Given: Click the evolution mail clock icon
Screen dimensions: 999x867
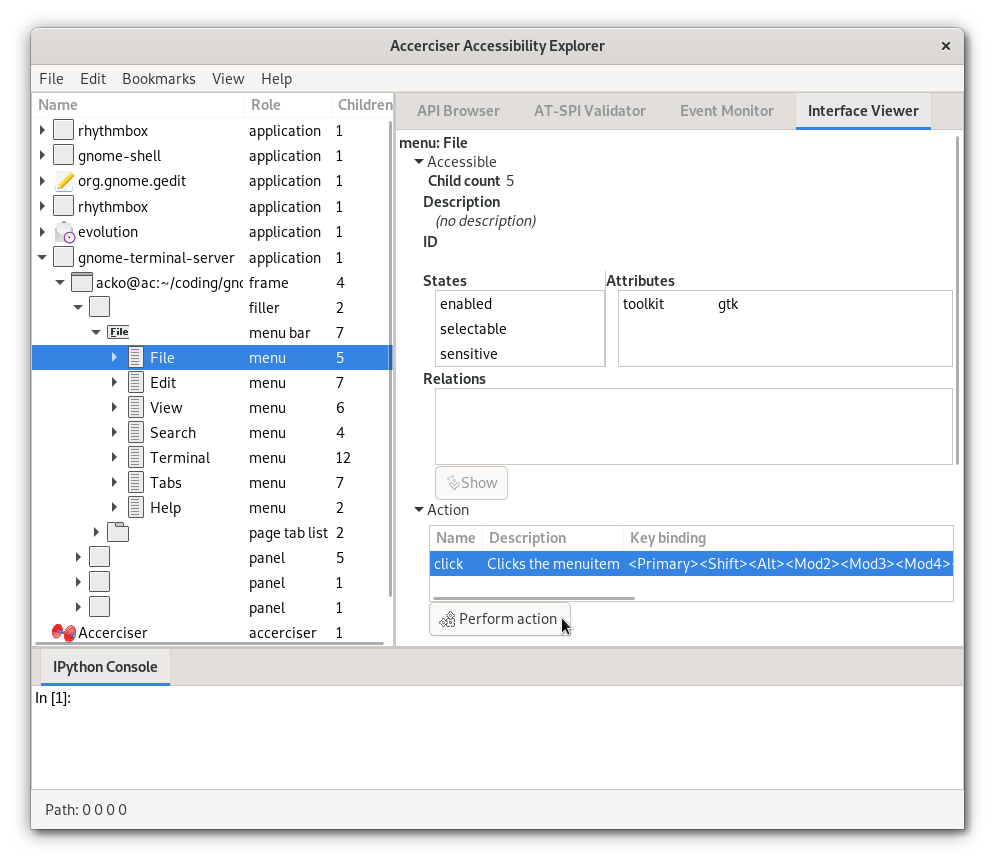Looking at the screenshot, I should pos(64,232).
